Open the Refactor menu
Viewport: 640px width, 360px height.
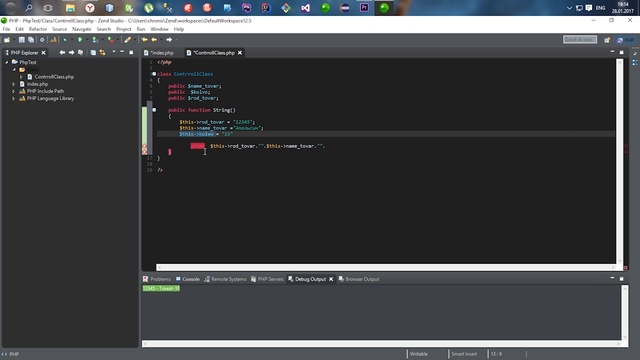[38, 29]
